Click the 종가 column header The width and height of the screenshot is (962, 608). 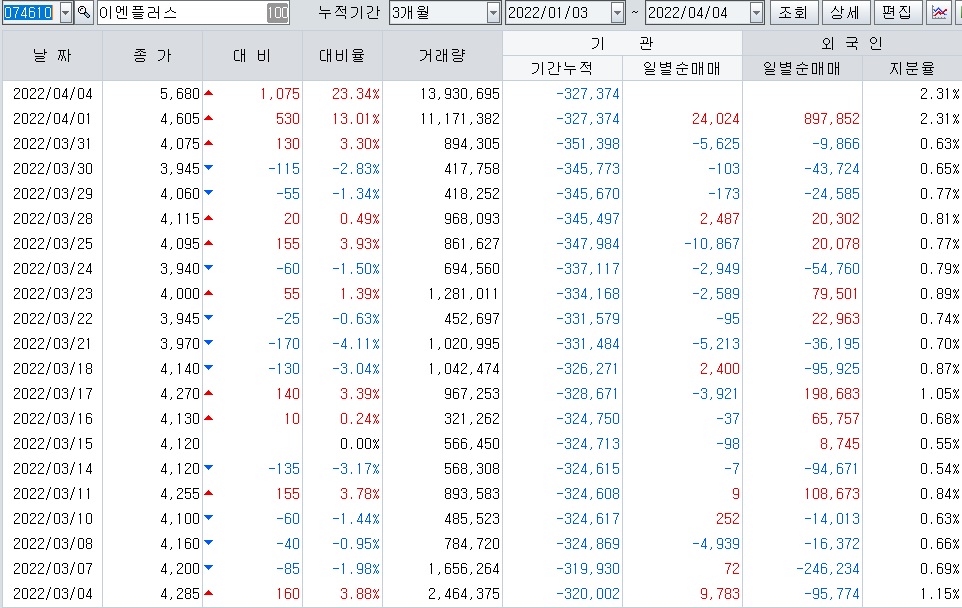click(152, 56)
